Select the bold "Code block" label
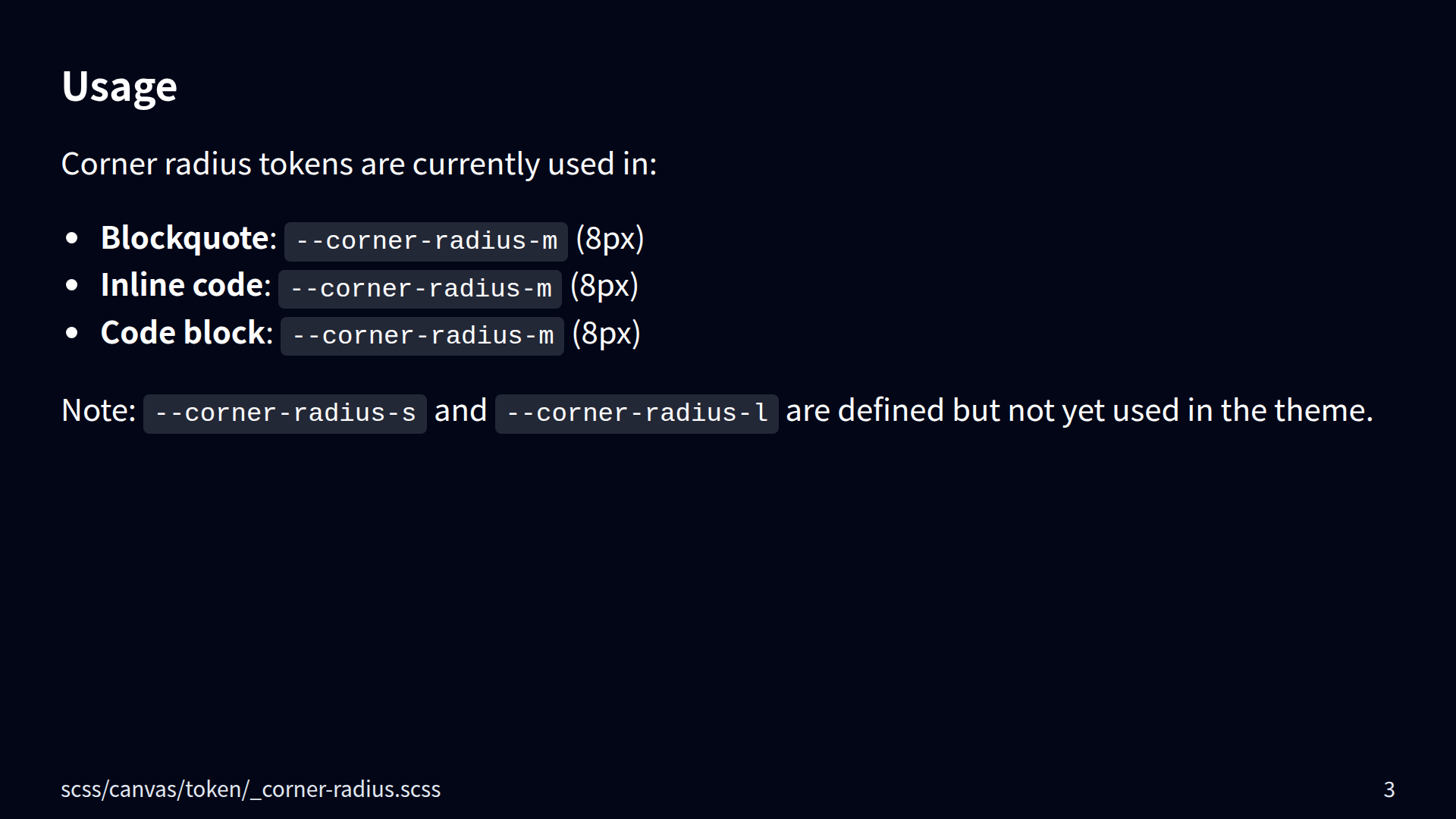Screen dimensions: 1456x819 pyautogui.click(x=182, y=333)
